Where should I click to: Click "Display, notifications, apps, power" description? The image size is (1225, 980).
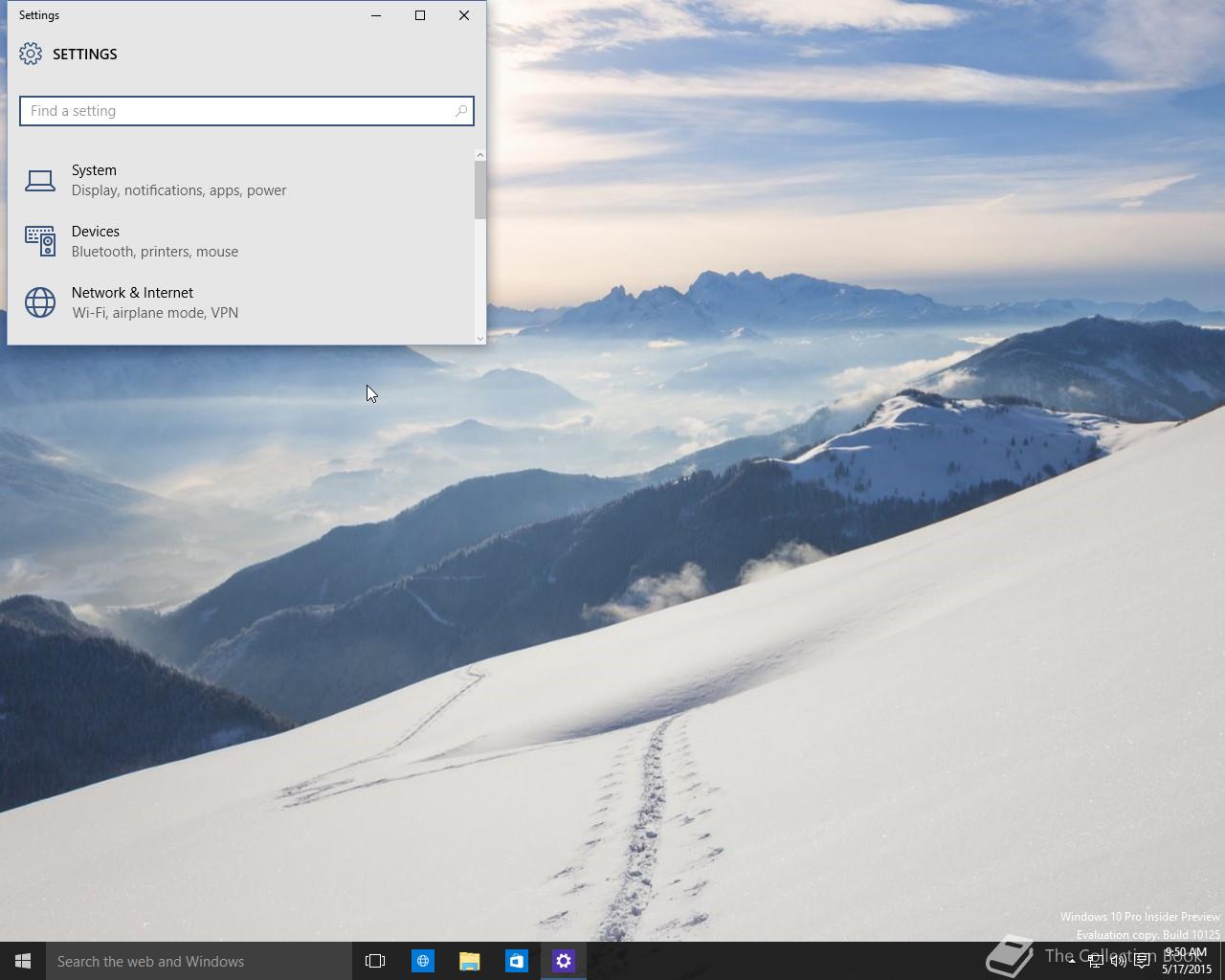click(x=179, y=190)
